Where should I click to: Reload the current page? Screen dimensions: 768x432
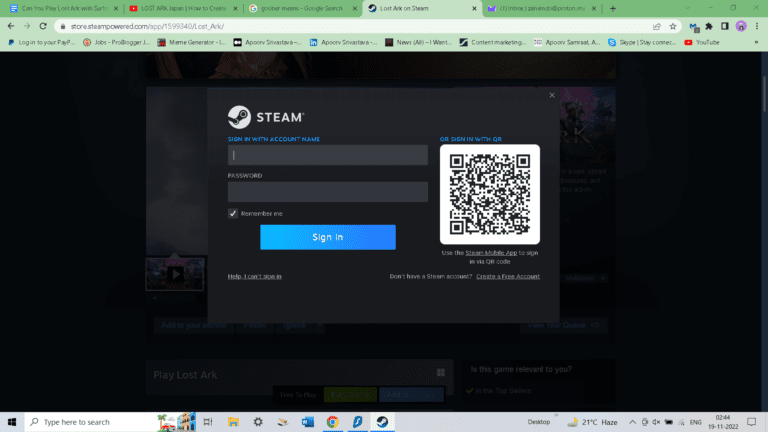pos(43,26)
